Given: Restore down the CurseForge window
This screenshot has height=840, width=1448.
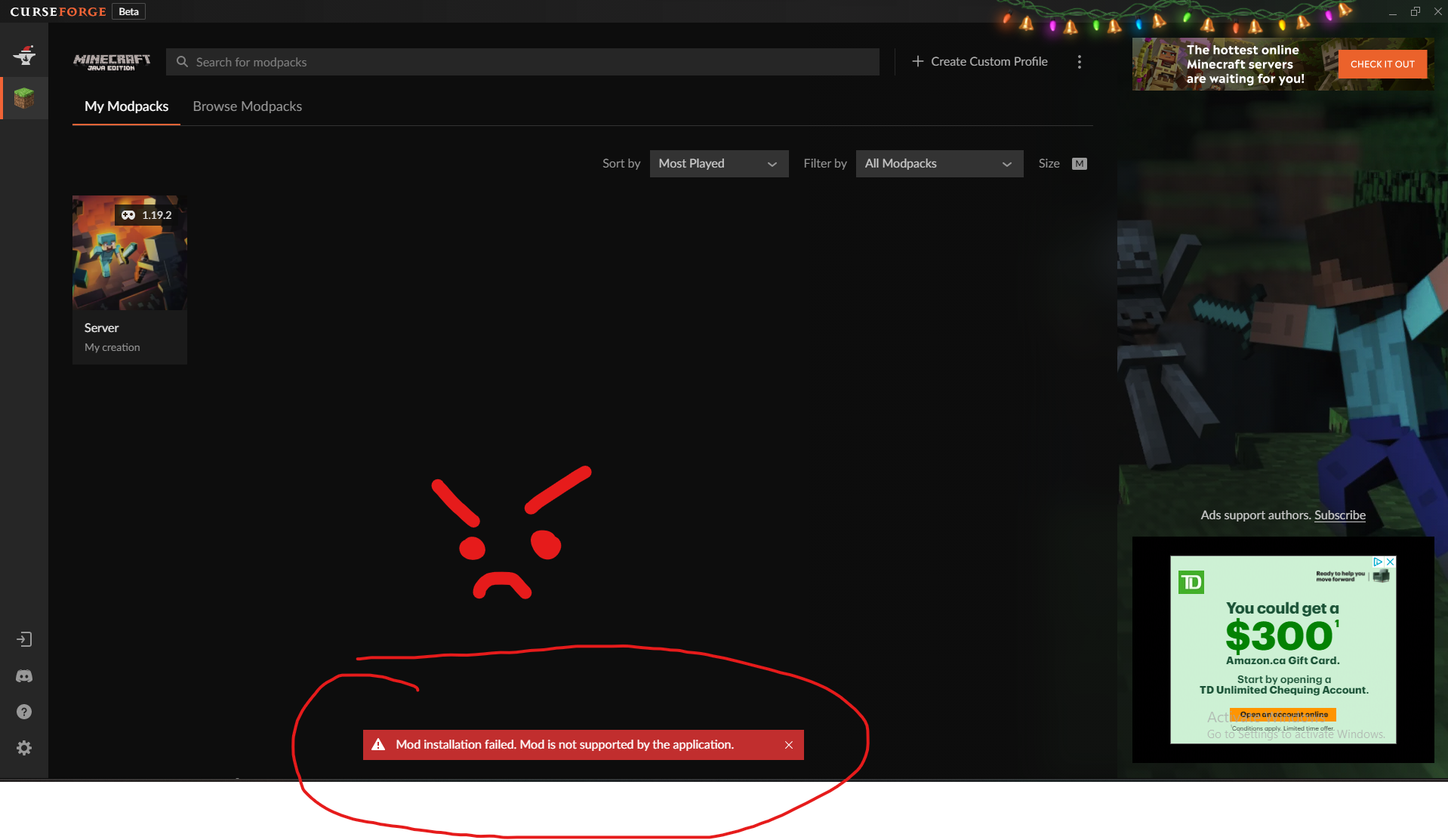Looking at the screenshot, I should click(1416, 11).
